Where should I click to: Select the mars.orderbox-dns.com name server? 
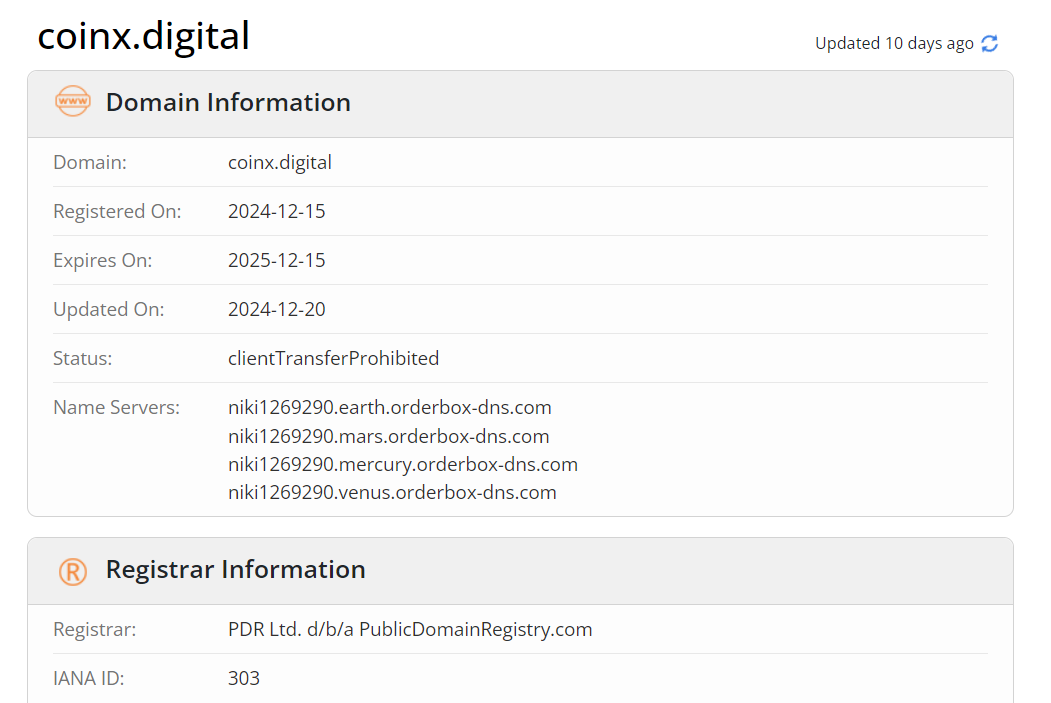point(388,436)
